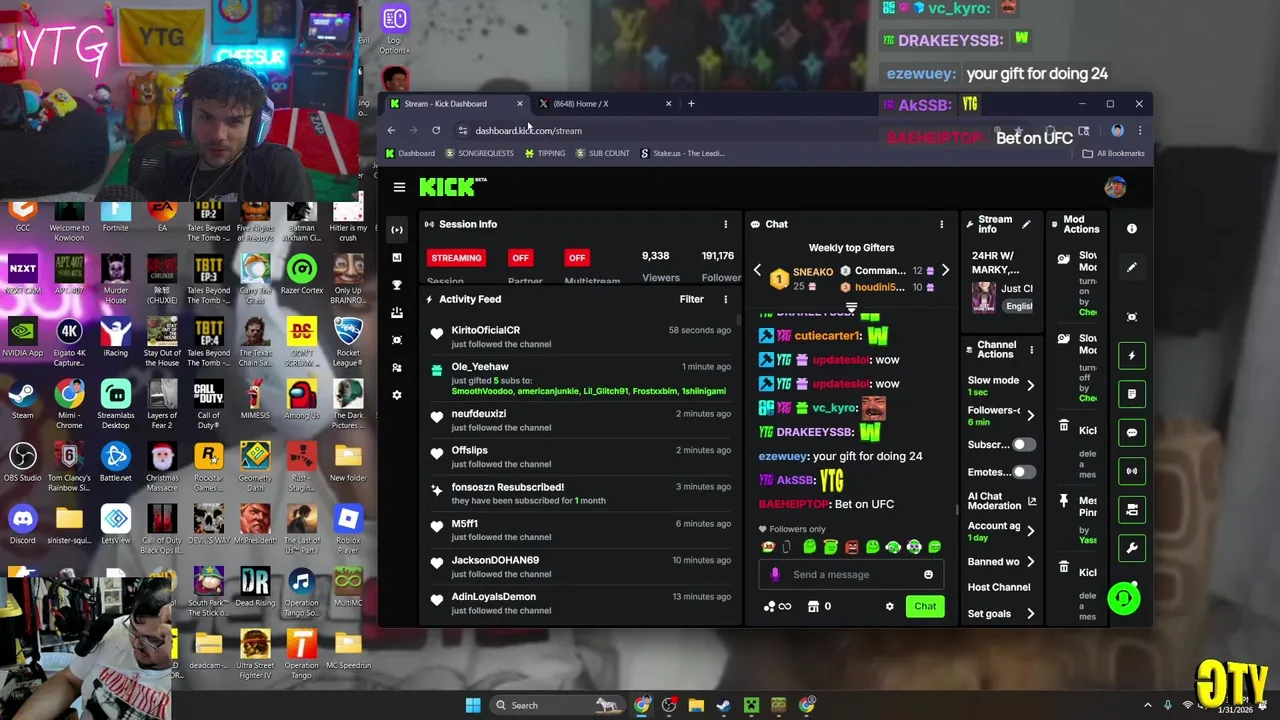Screen dimensions: 1280x720
Task: Open the TIPPING bookmark
Action: tap(545, 153)
